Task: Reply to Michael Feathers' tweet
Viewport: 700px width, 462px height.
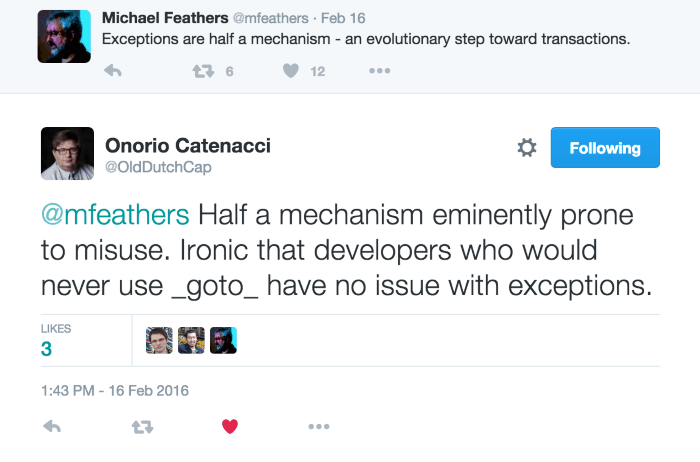Action: pos(113,72)
